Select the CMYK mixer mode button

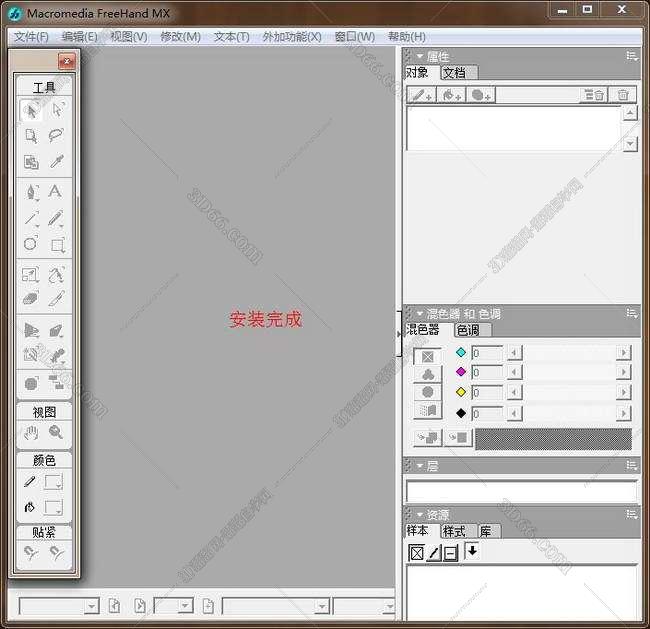point(428,355)
